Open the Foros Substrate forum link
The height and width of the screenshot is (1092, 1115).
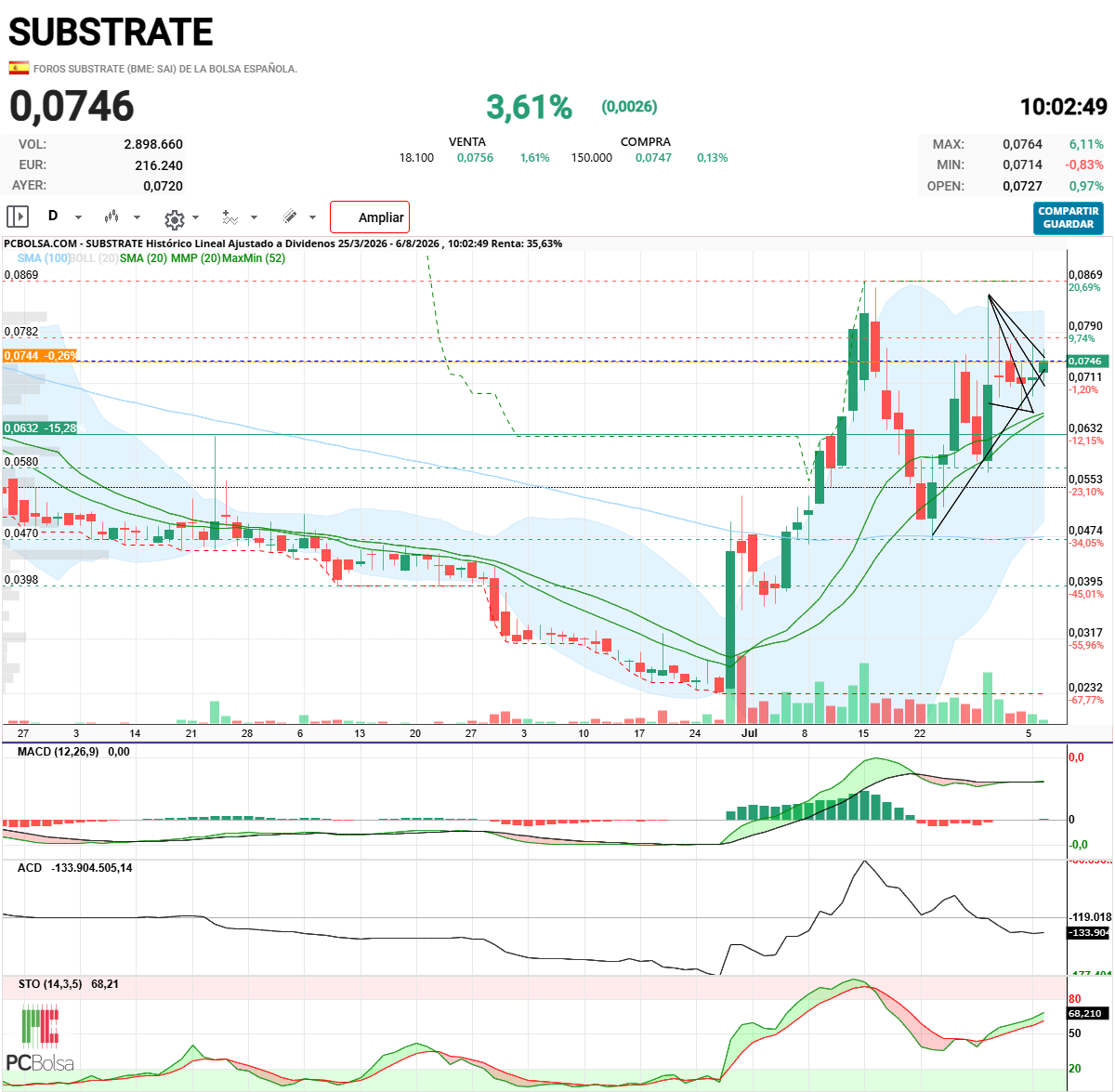165,69
